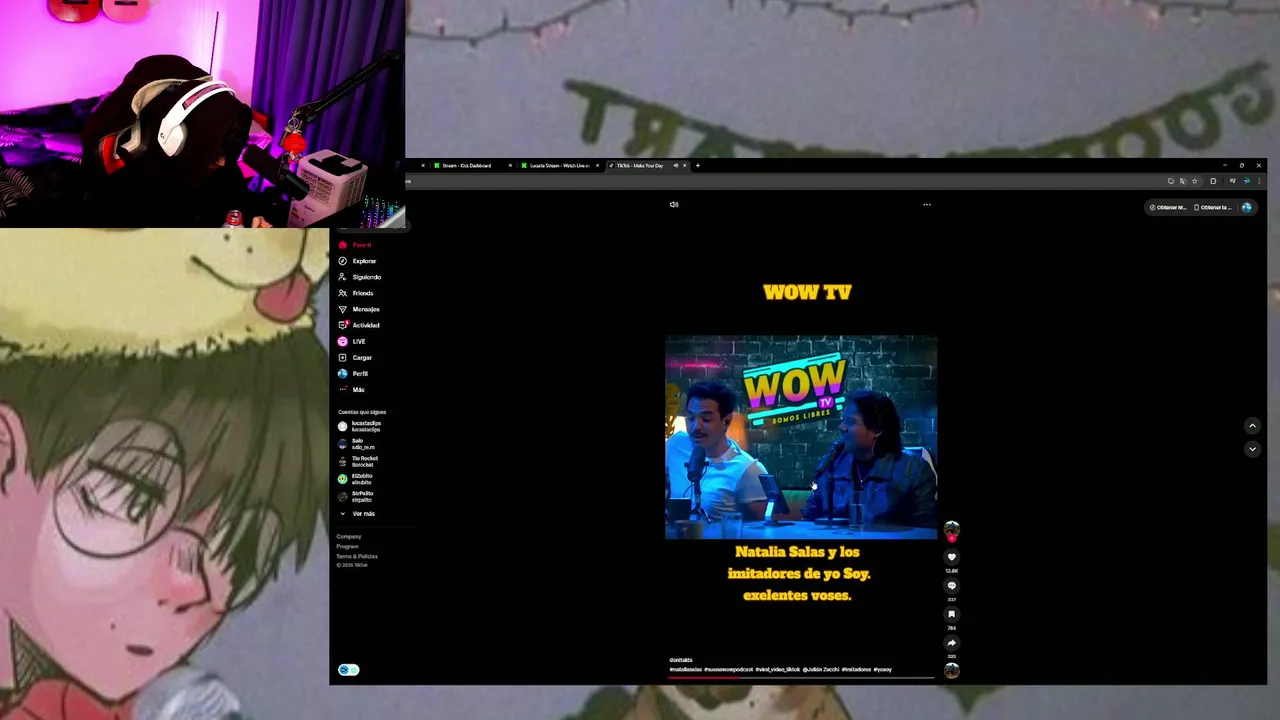This screenshot has height=720, width=1280.
Task: Open the Program footer link
Action: pyautogui.click(x=347, y=547)
